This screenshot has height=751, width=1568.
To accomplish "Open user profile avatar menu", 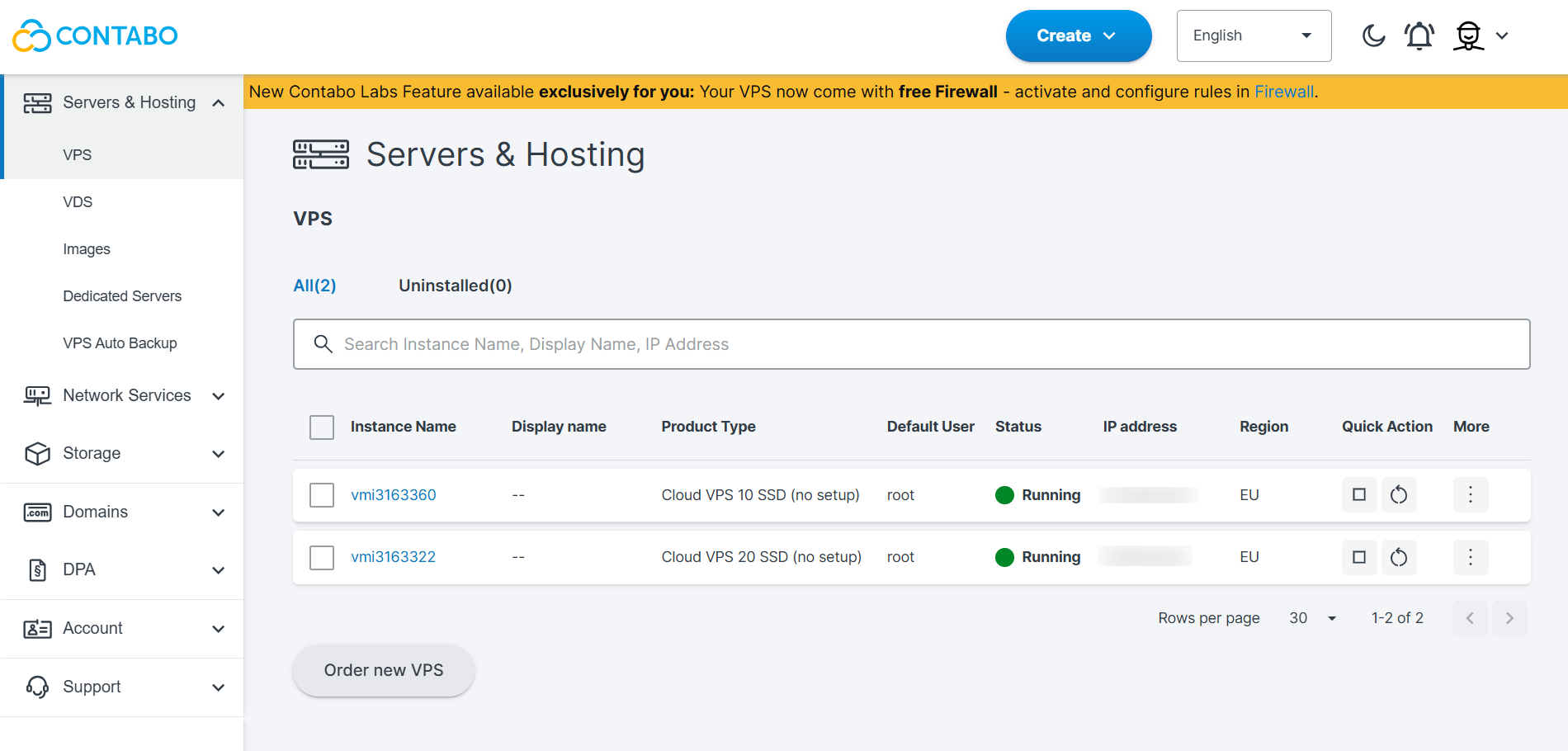I will pyautogui.click(x=1469, y=35).
